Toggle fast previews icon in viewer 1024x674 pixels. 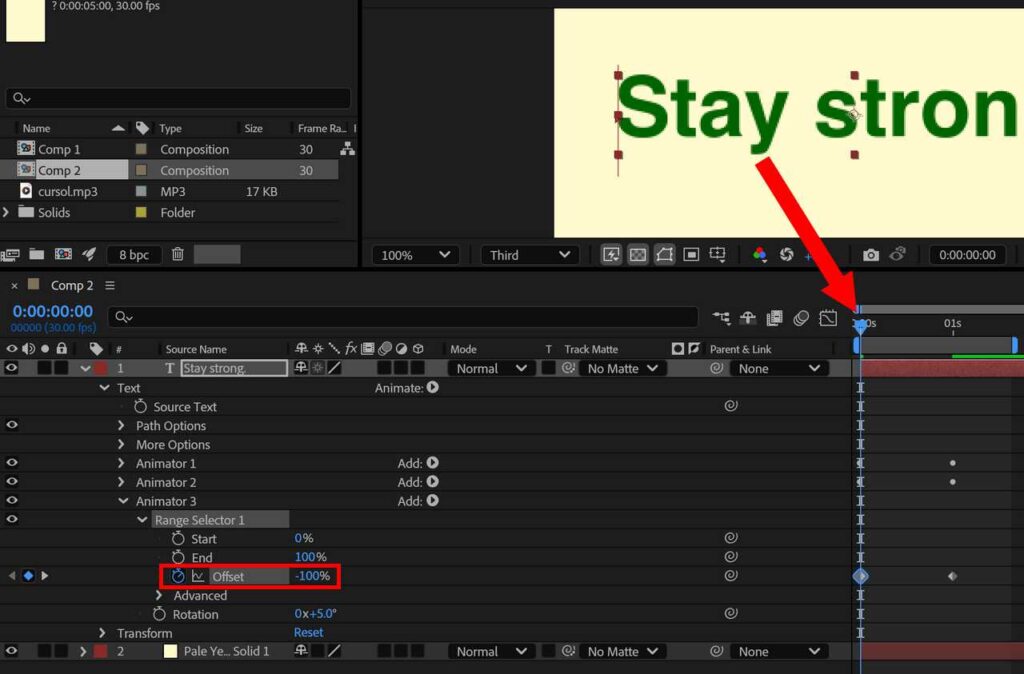(x=611, y=255)
